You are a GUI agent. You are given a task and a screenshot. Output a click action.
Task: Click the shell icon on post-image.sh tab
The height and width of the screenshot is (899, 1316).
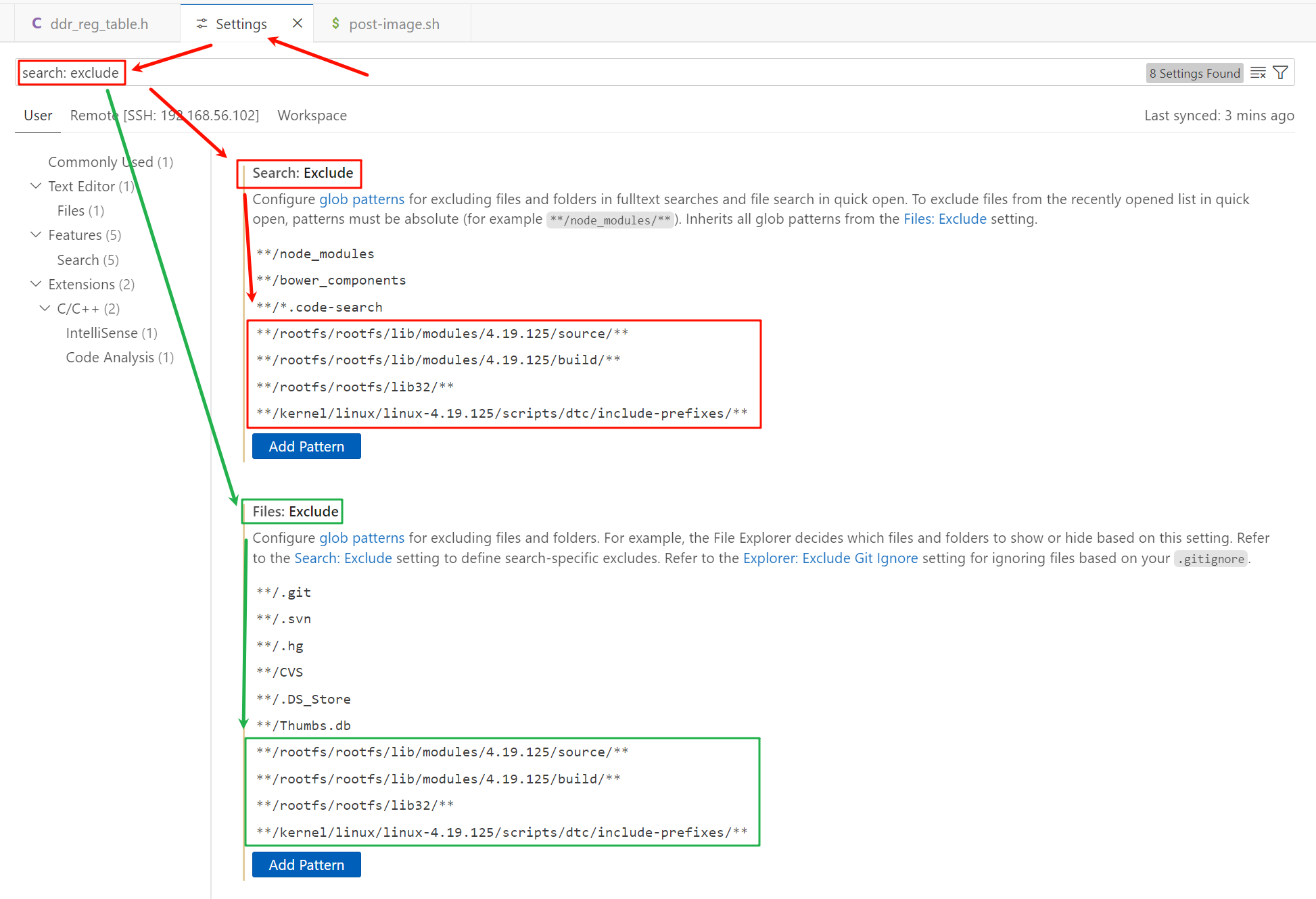pos(335,24)
